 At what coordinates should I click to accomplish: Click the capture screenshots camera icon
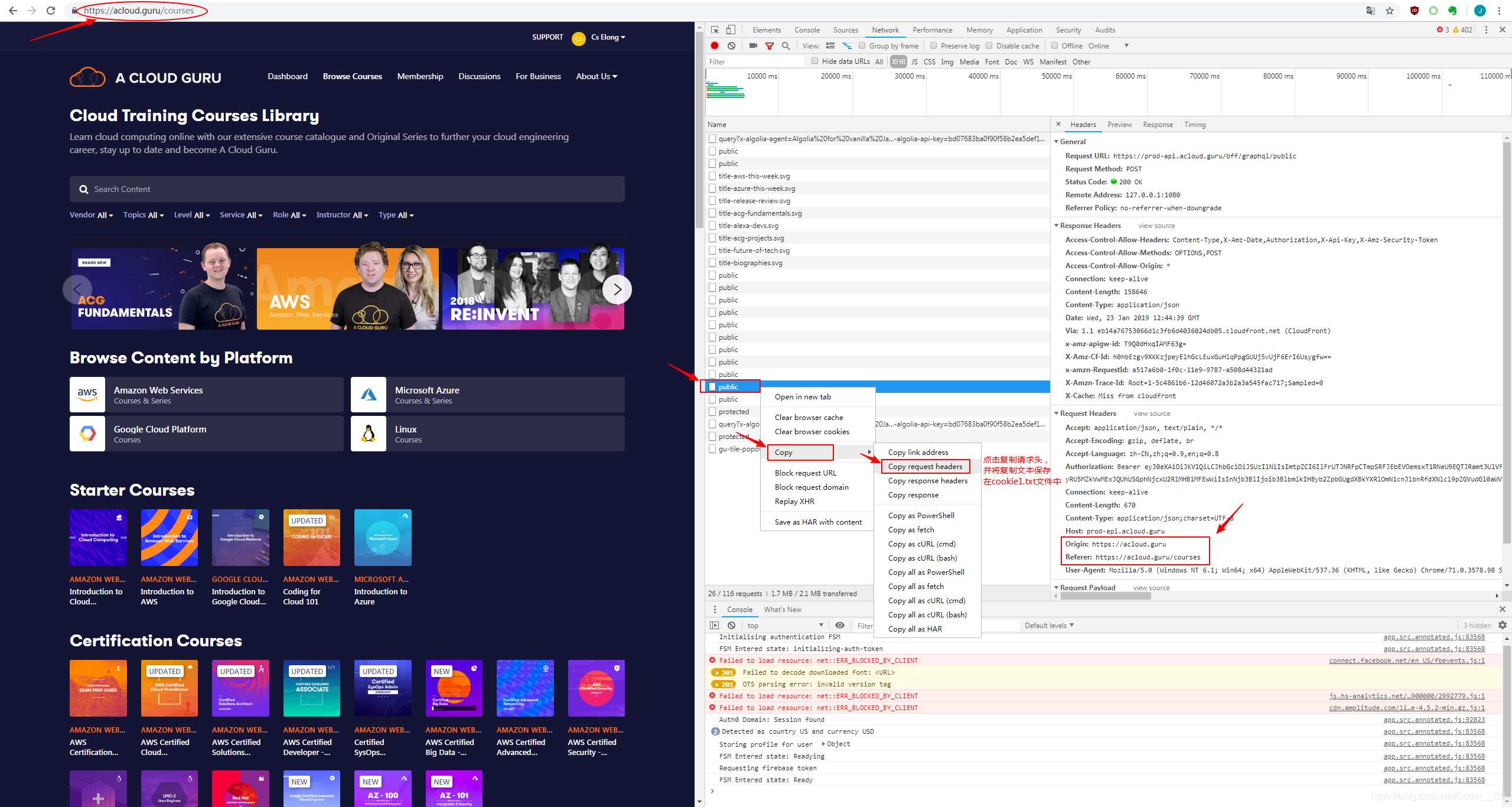point(753,45)
